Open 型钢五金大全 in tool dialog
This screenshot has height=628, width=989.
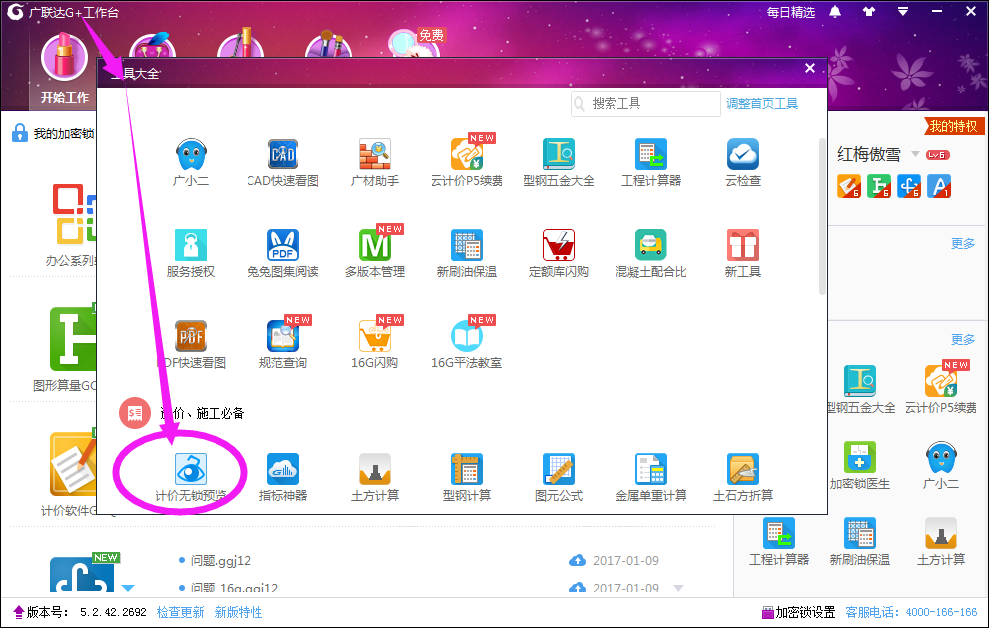pos(559,163)
